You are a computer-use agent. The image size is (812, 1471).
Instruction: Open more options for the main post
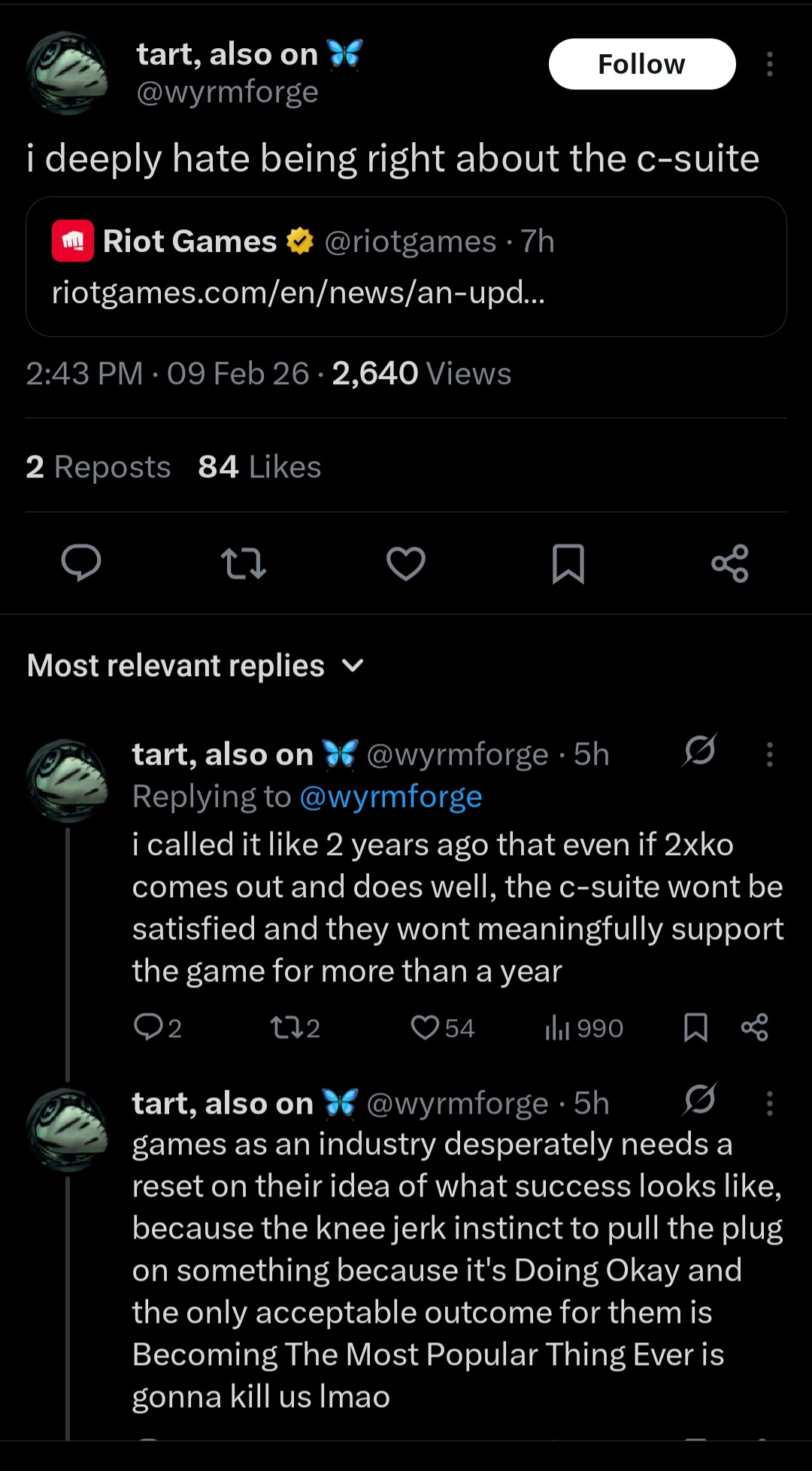pos(769,65)
